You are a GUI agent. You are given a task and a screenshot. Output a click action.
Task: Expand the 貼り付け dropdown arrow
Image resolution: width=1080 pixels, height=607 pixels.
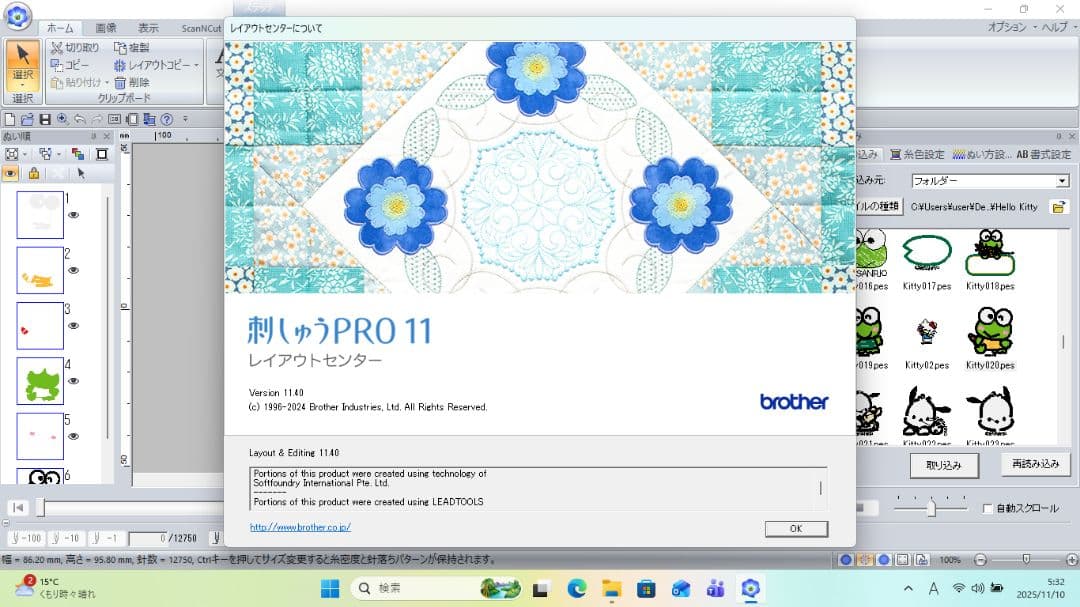[x=107, y=82]
